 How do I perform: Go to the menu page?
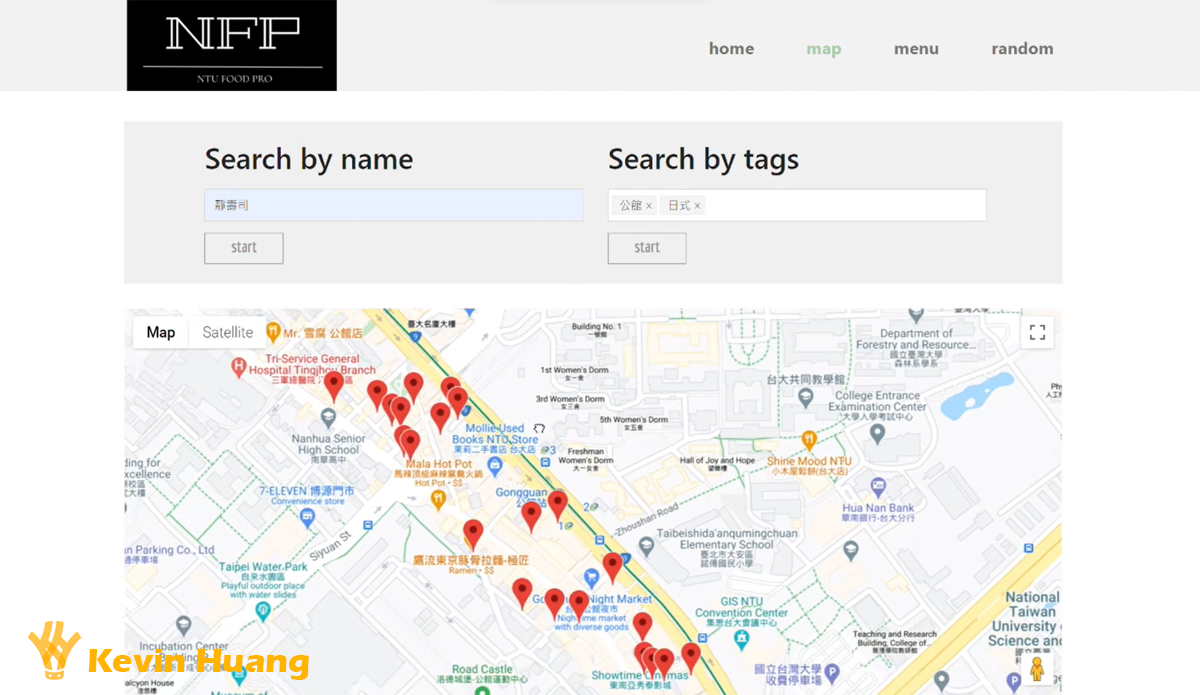[x=916, y=49]
